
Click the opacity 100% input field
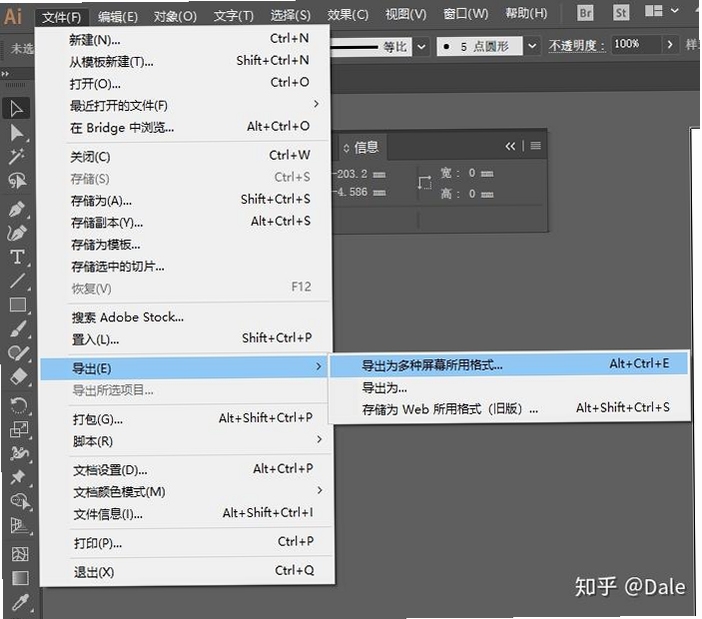[x=636, y=44]
